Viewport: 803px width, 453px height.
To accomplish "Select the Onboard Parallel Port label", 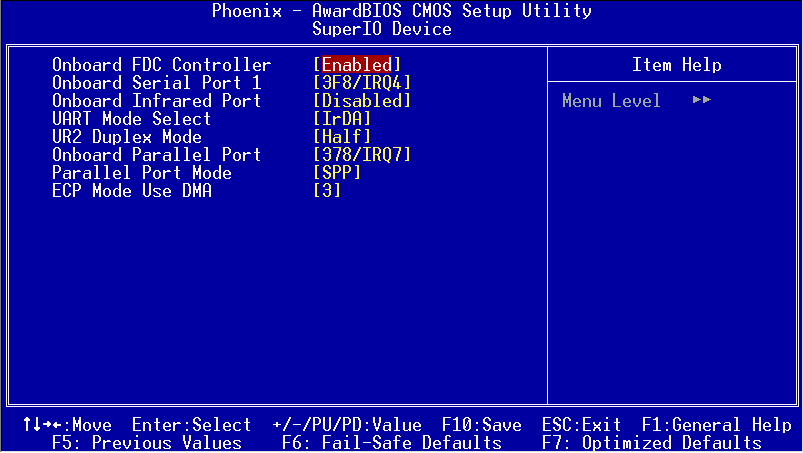I will tap(157, 155).
